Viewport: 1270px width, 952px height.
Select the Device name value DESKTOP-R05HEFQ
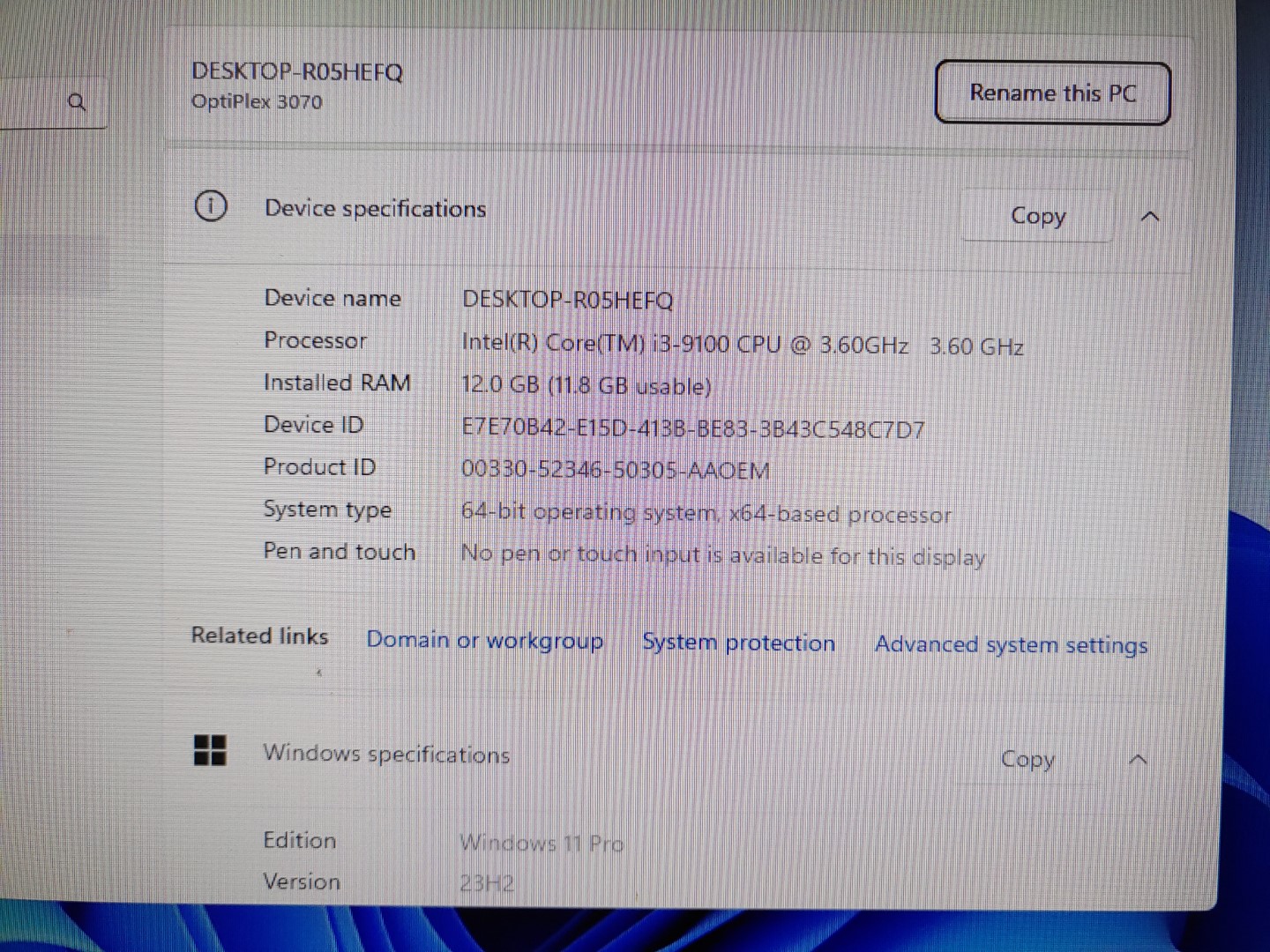pos(568,300)
